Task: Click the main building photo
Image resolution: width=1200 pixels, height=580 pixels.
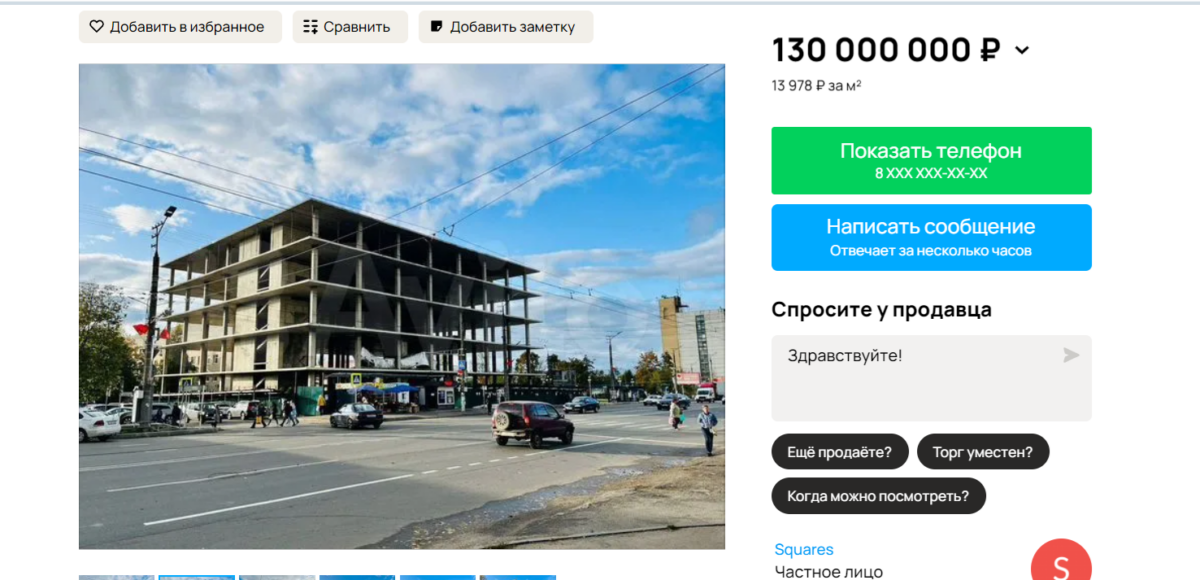Action: click(x=402, y=306)
